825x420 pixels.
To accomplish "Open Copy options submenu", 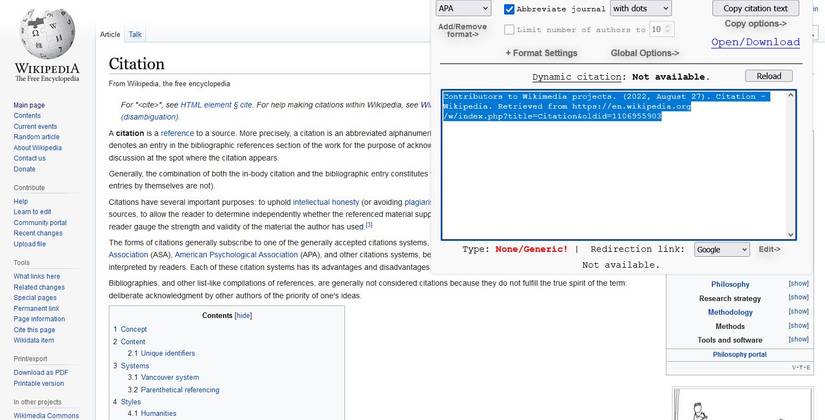I will pos(755,24).
